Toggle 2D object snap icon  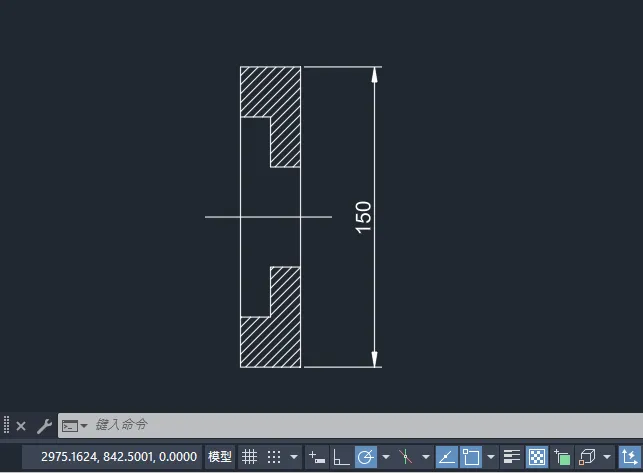pos(471,457)
